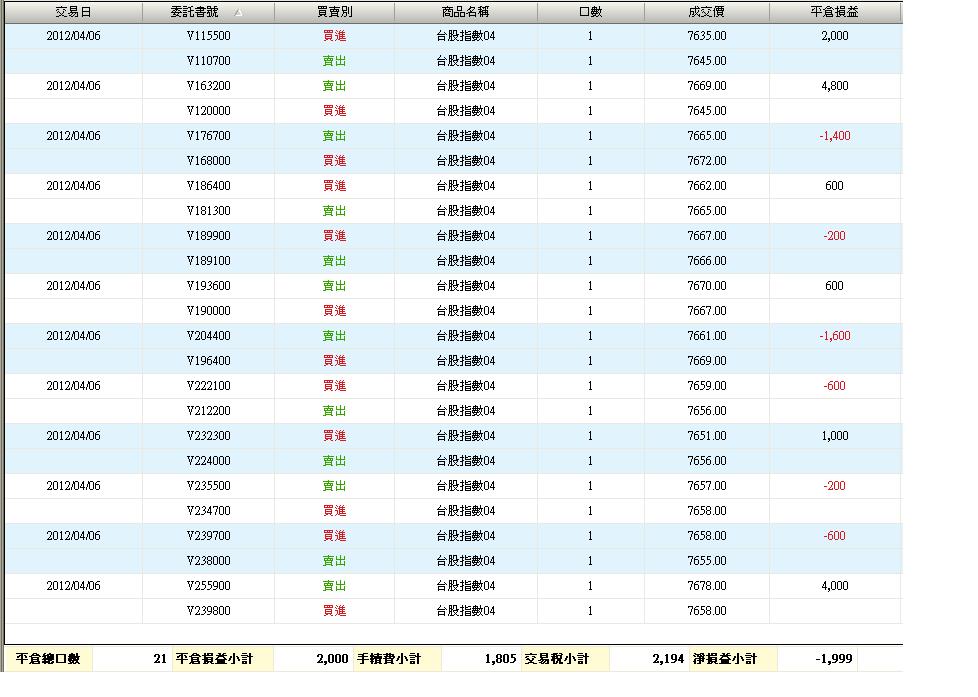This screenshot has height=697, width=978.
Task: Select order number V115500
Action: coord(208,36)
